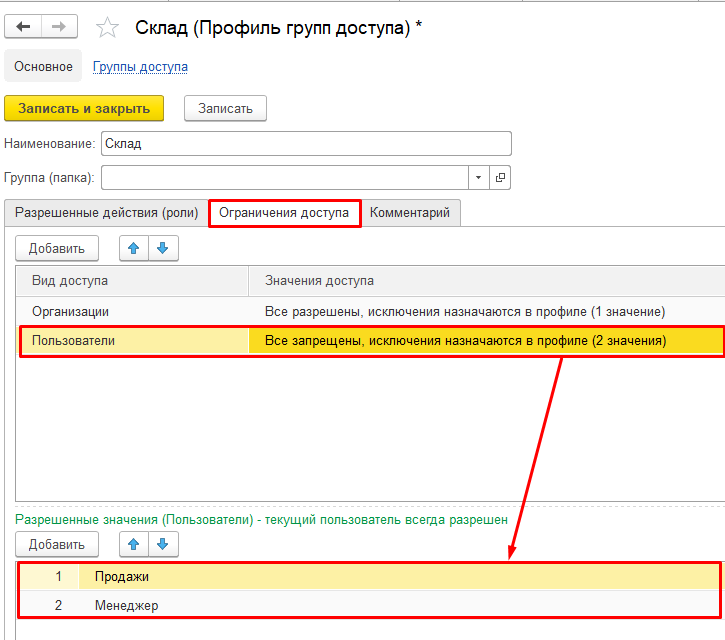Add form to favorites with star icon
The height and width of the screenshot is (640, 725).
pyautogui.click(x=107, y=27)
